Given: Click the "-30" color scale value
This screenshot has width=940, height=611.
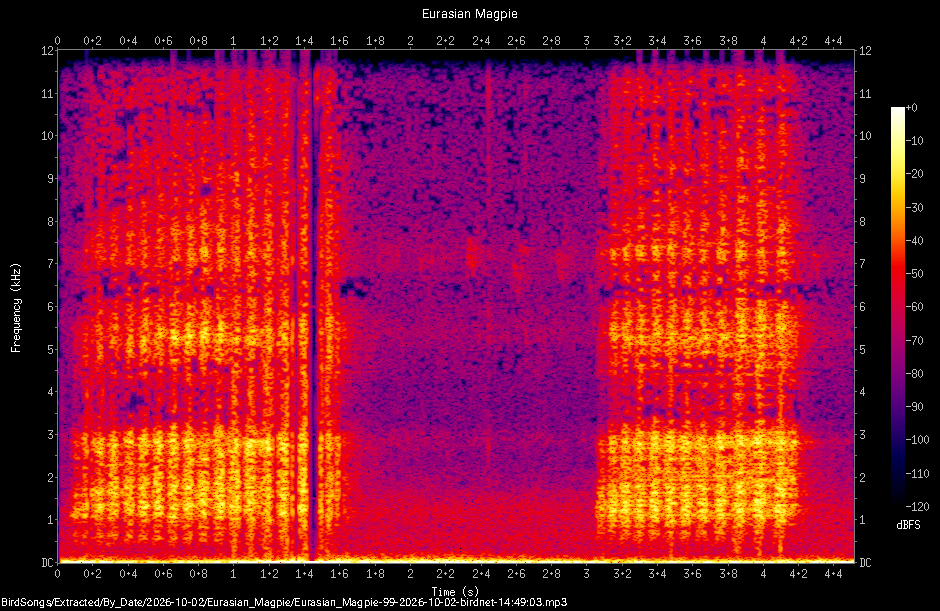Looking at the screenshot, I should coord(915,207).
